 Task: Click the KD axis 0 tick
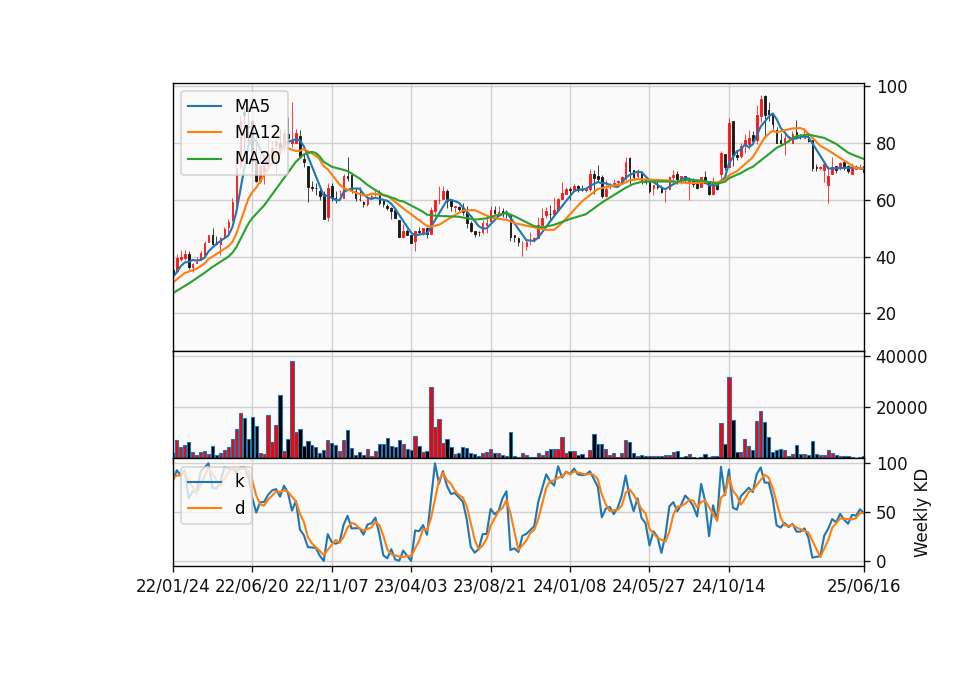(x=882, y=561)
